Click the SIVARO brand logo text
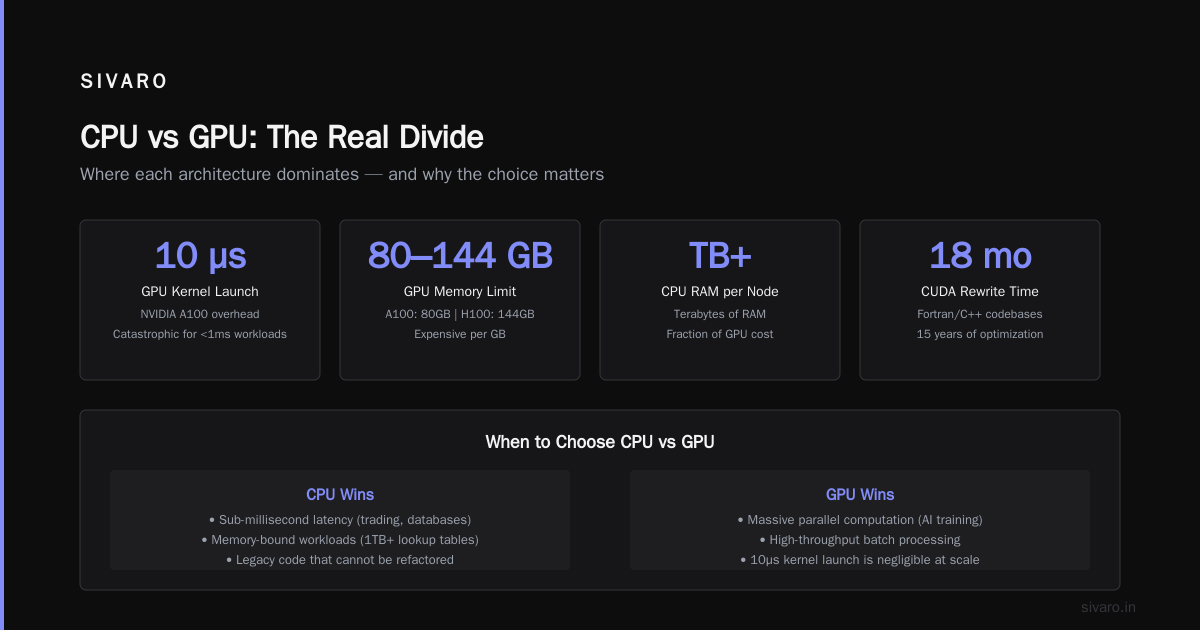Screen dimensions: 1200x630 pos(124,82)
